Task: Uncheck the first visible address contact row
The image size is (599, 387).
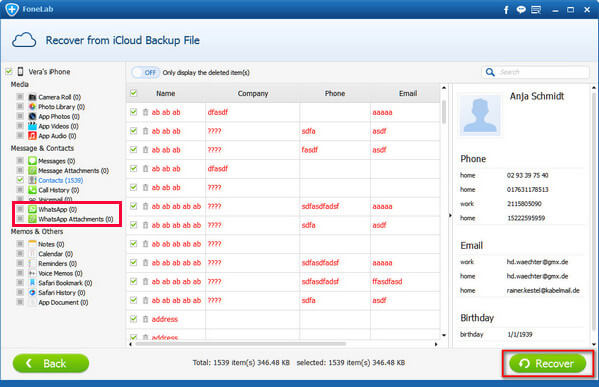Action: [x=133, y=319]
